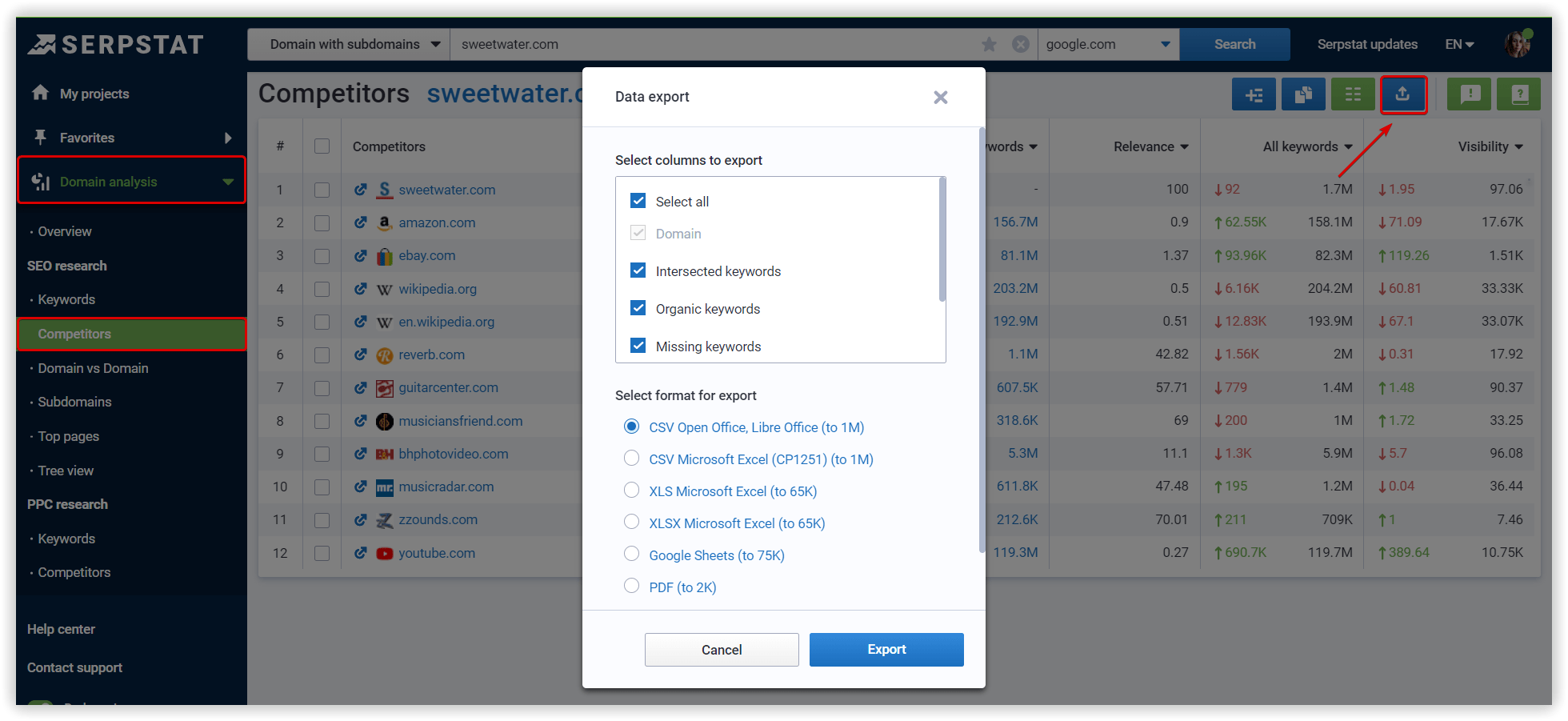Click the favorite star in search bar
This screenshot has height=721, width=1568.
coord(990,45)
